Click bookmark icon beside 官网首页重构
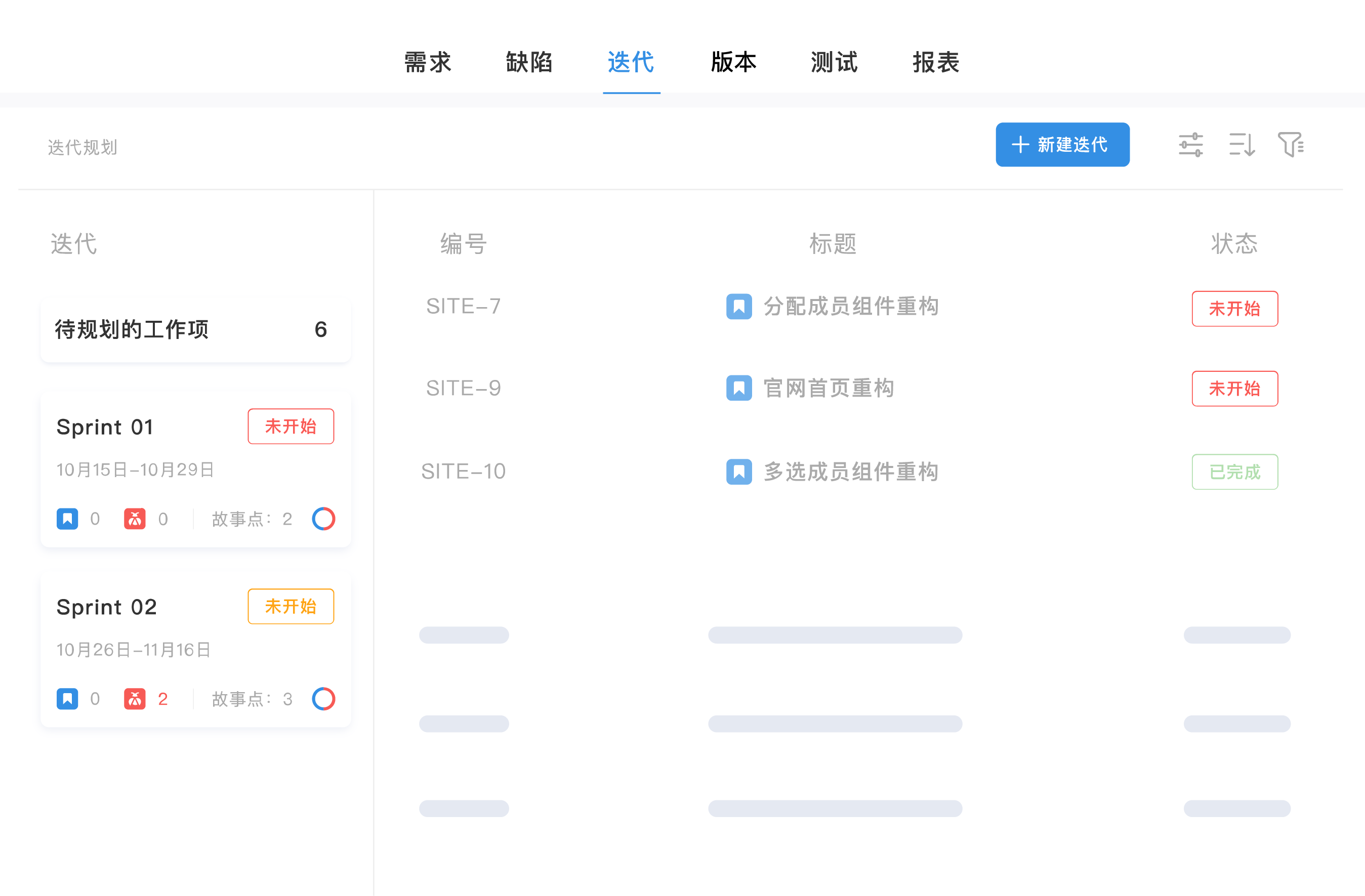The image size is (1365, 896). pos(739,388)
